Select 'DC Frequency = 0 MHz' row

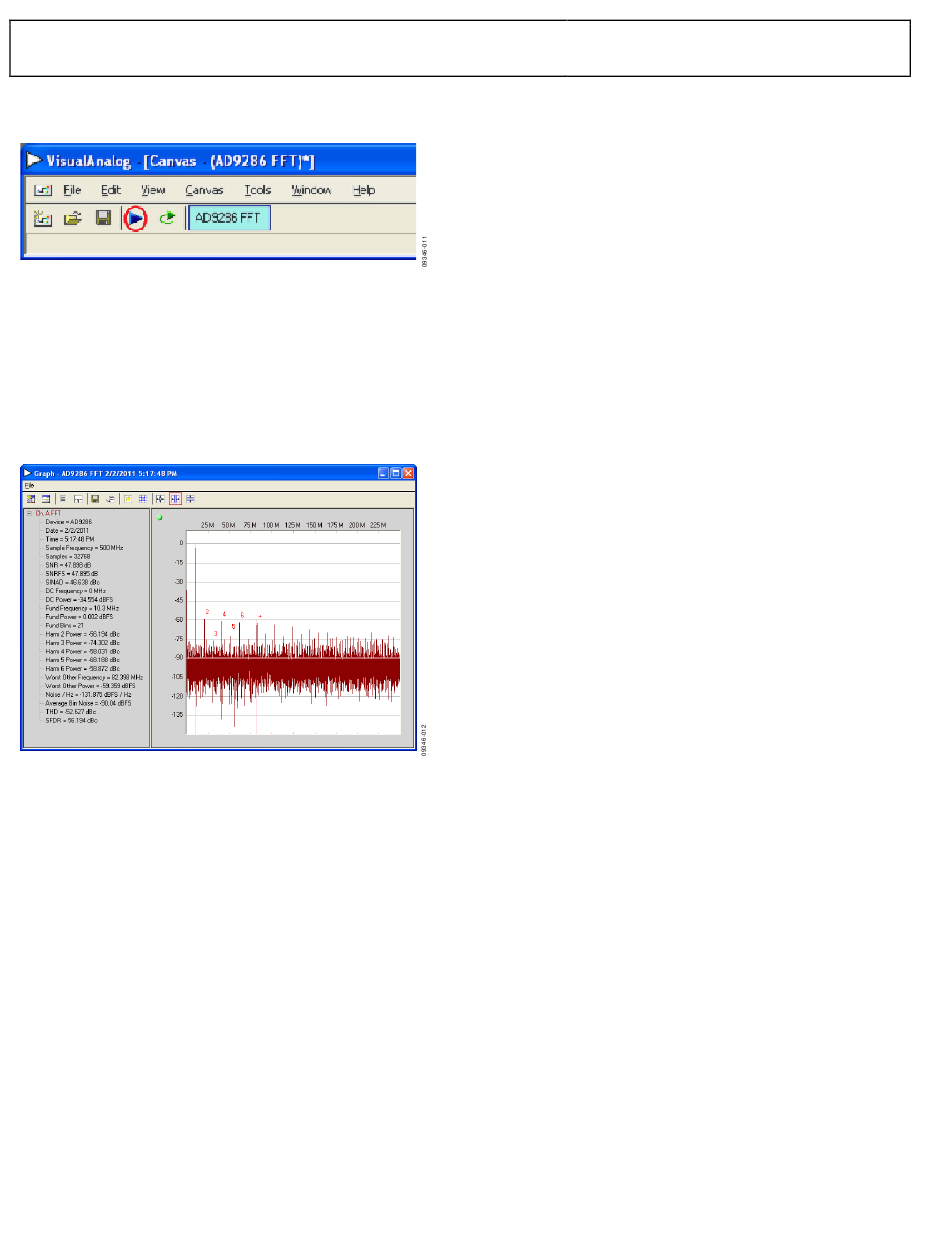coord(76,591)
